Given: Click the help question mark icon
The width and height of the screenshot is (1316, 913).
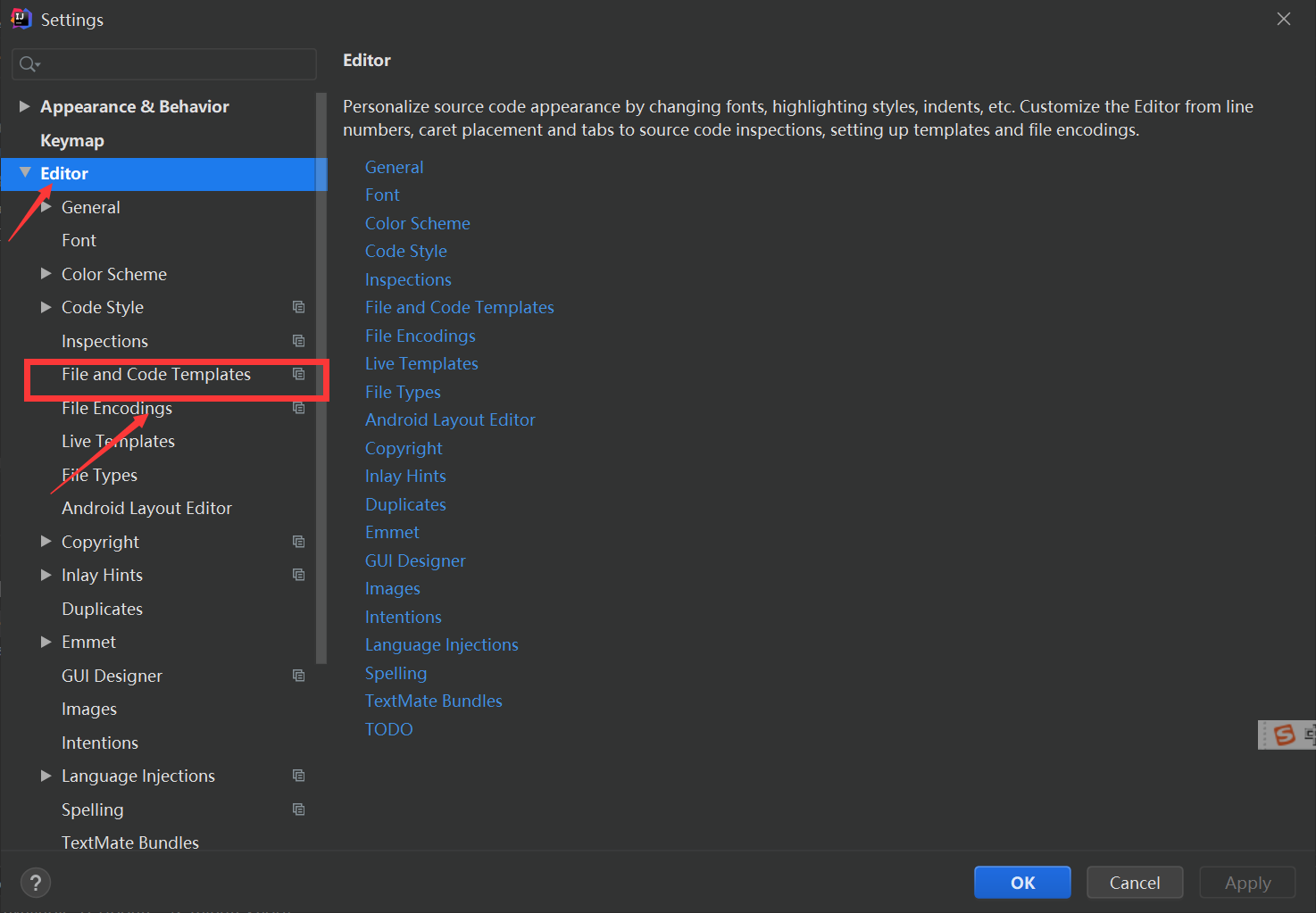Looking at the screenshot, I should [x=35, y=883].
